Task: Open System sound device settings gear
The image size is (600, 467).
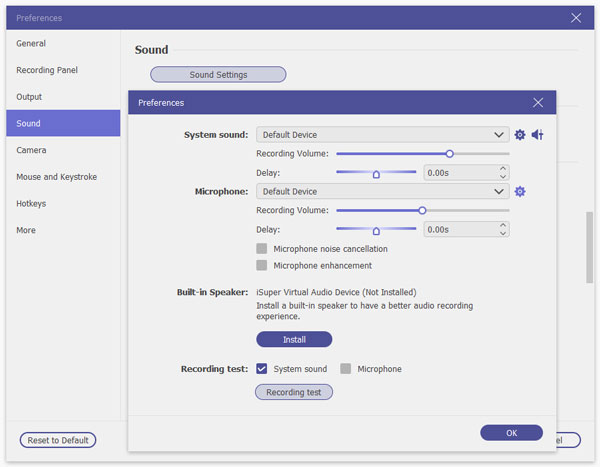Action: pos(520,135)
